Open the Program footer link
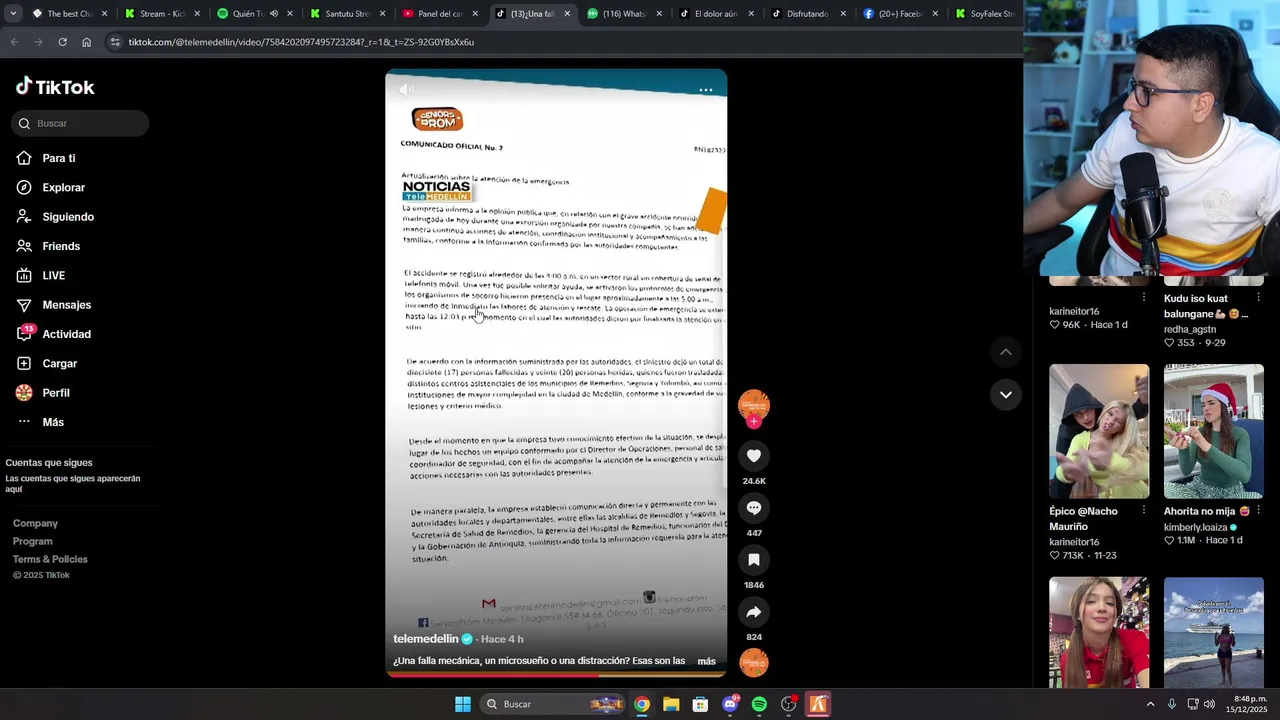Image resolution: width=1280 pixels, height=720 pixels. point(33,541)
